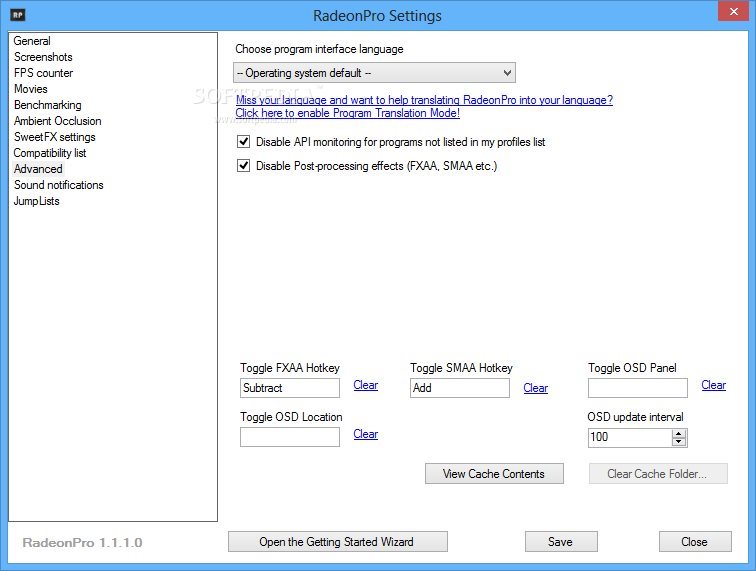Click the Toggle FXAA Hotkey field
Image resolution: width=756 pixels, height=571 pixels.
click(290, 388)
